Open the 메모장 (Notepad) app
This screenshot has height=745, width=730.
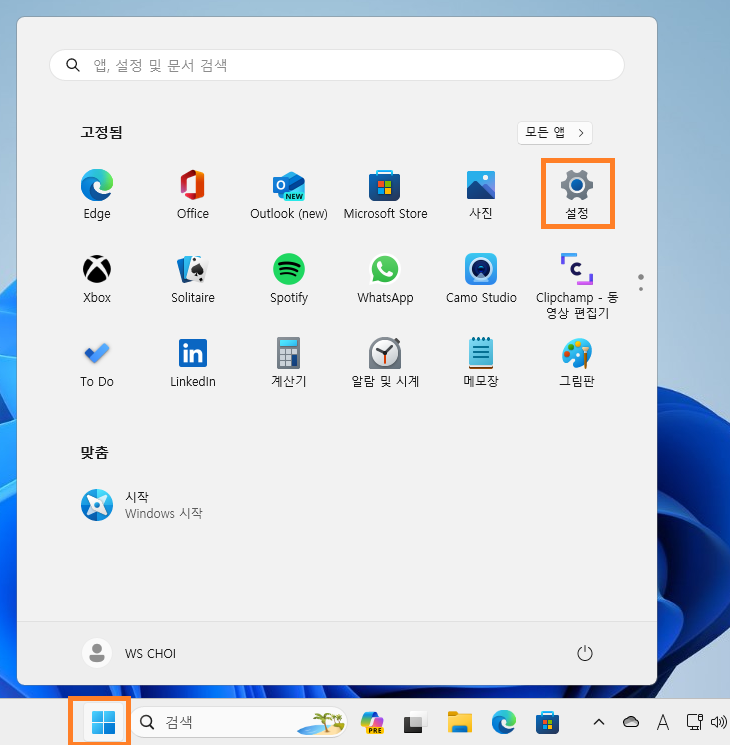tap(481, 363)
